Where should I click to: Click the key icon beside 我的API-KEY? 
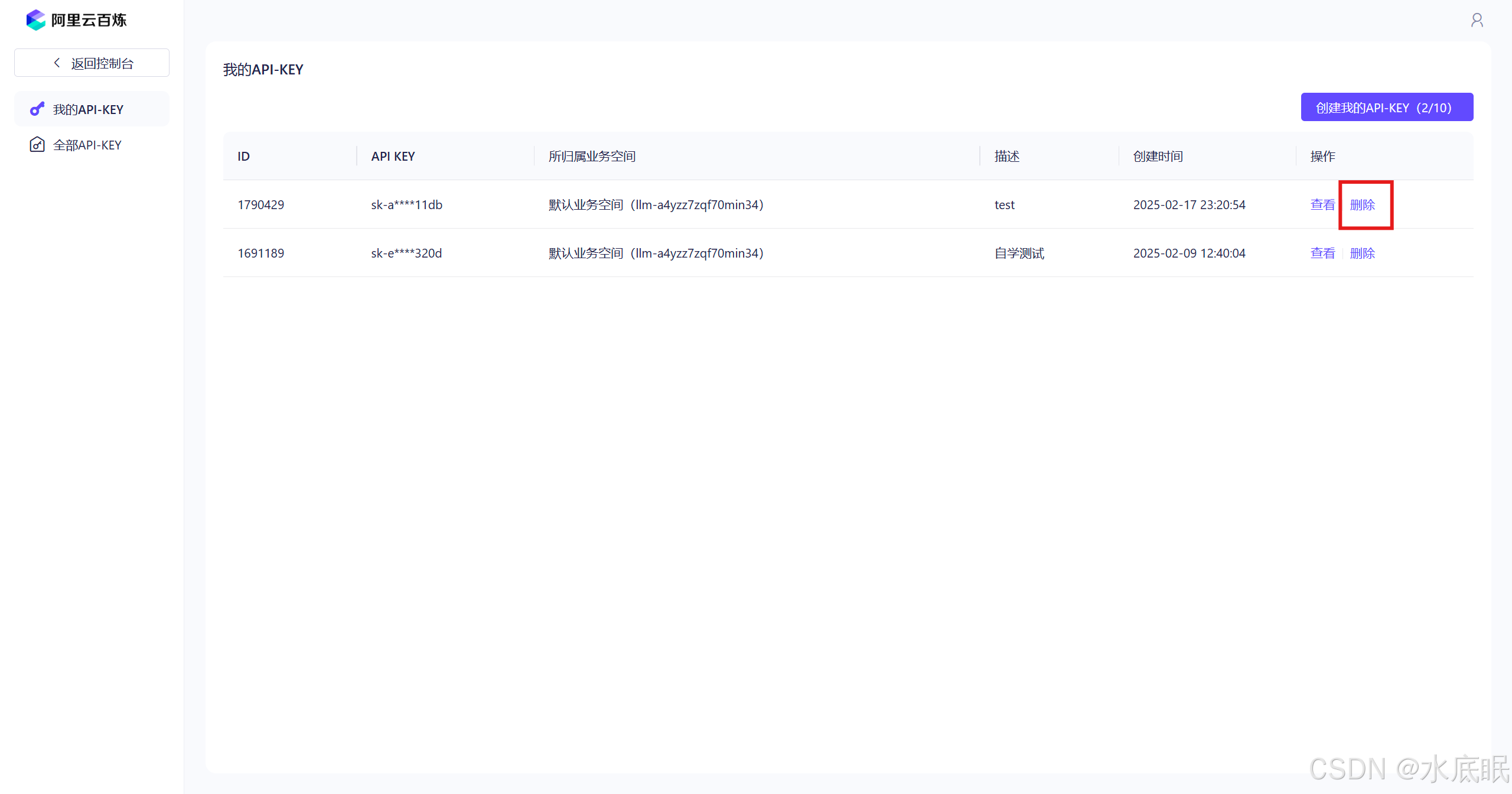click(x=37, y=109)
